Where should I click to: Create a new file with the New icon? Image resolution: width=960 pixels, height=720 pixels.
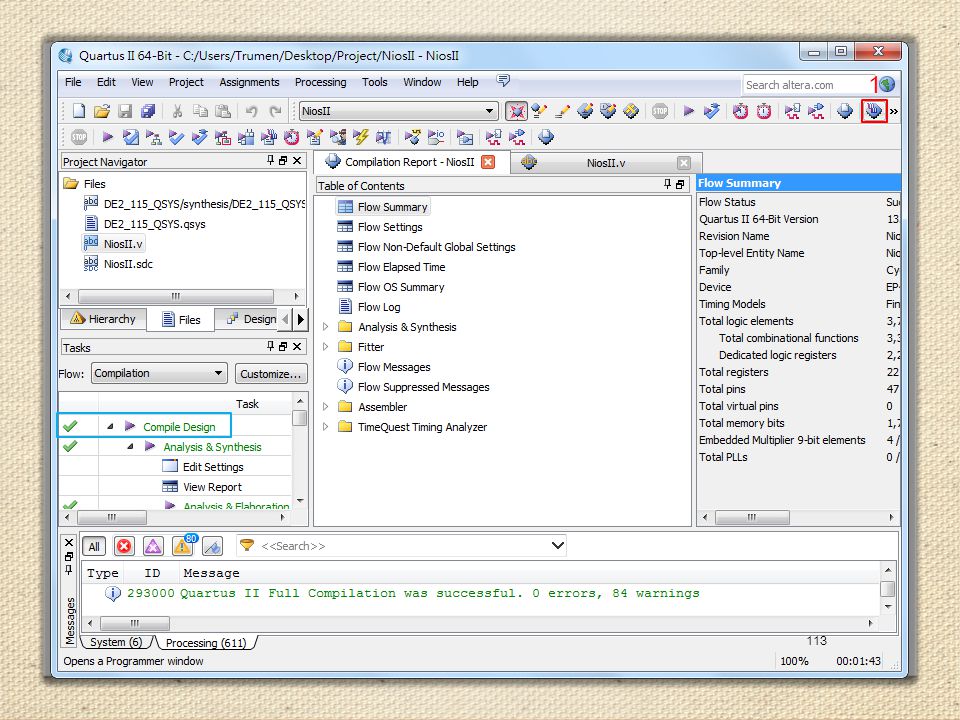tap(78, 111)
